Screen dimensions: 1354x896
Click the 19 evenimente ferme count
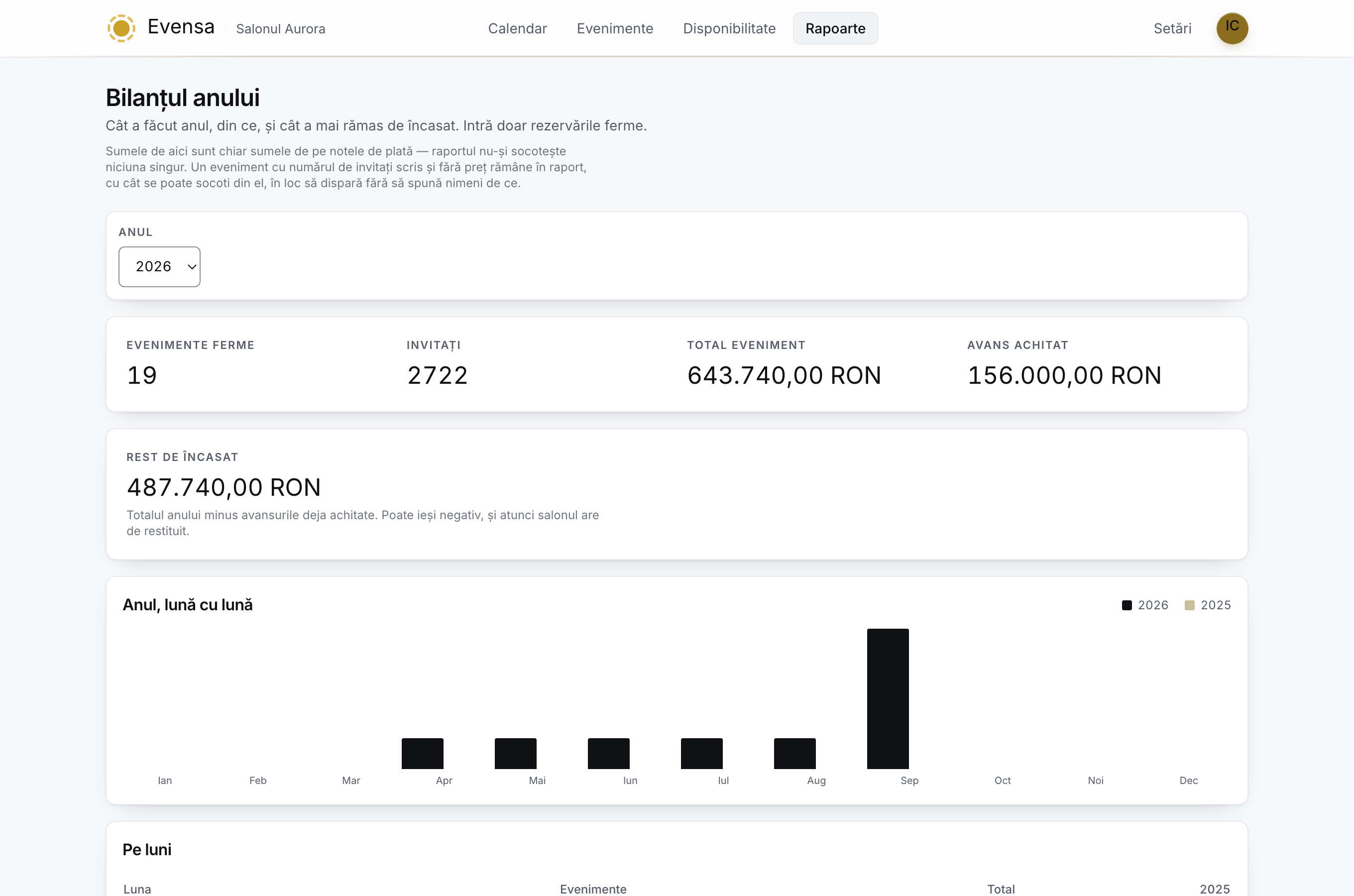pos(142,375)
